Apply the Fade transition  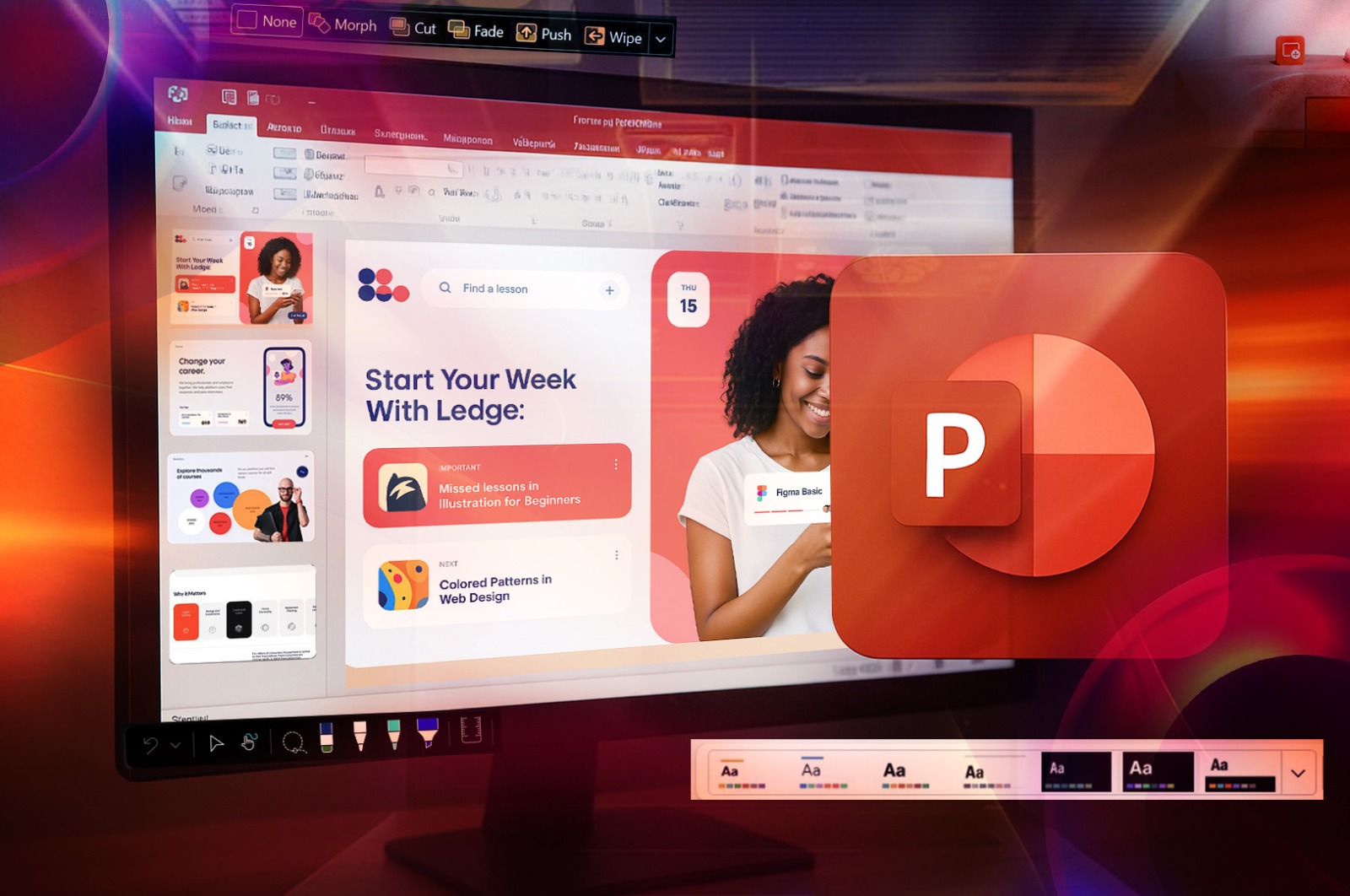coord(477,31)
